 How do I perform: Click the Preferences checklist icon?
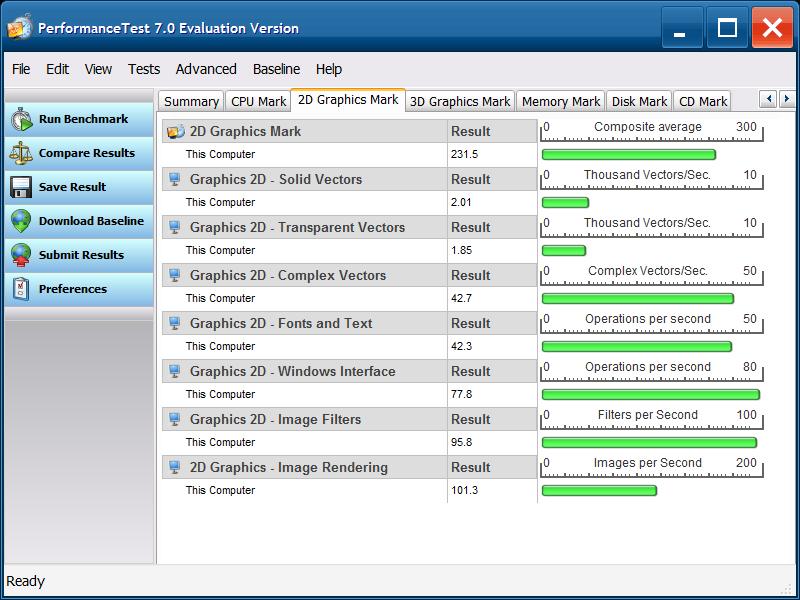[21, 289]
